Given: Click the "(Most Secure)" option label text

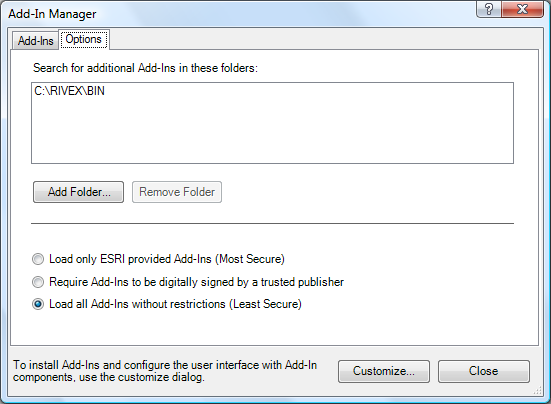Looking at the screenshot, I should coord(250,259).
